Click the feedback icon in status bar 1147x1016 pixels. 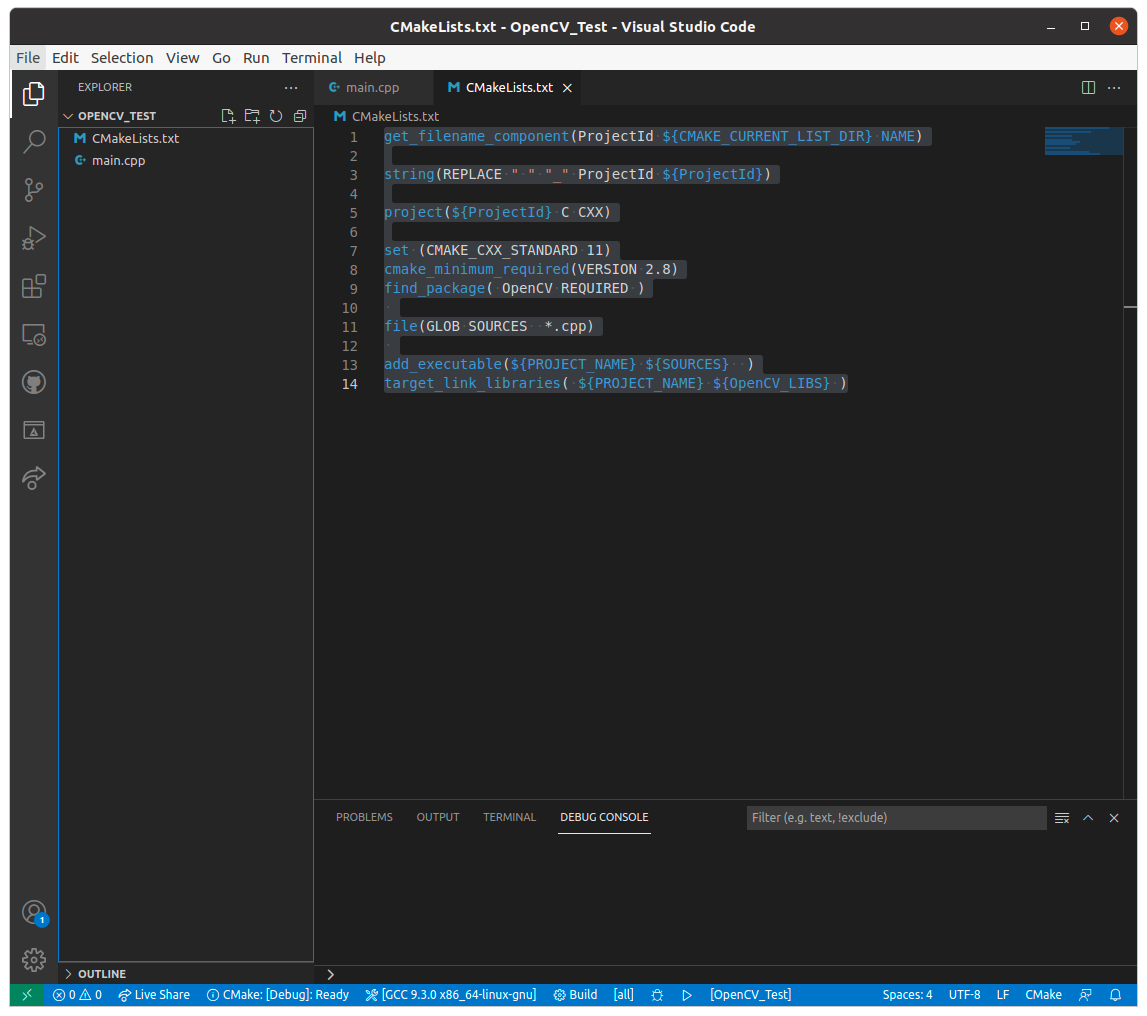[x=1086, y=995]
